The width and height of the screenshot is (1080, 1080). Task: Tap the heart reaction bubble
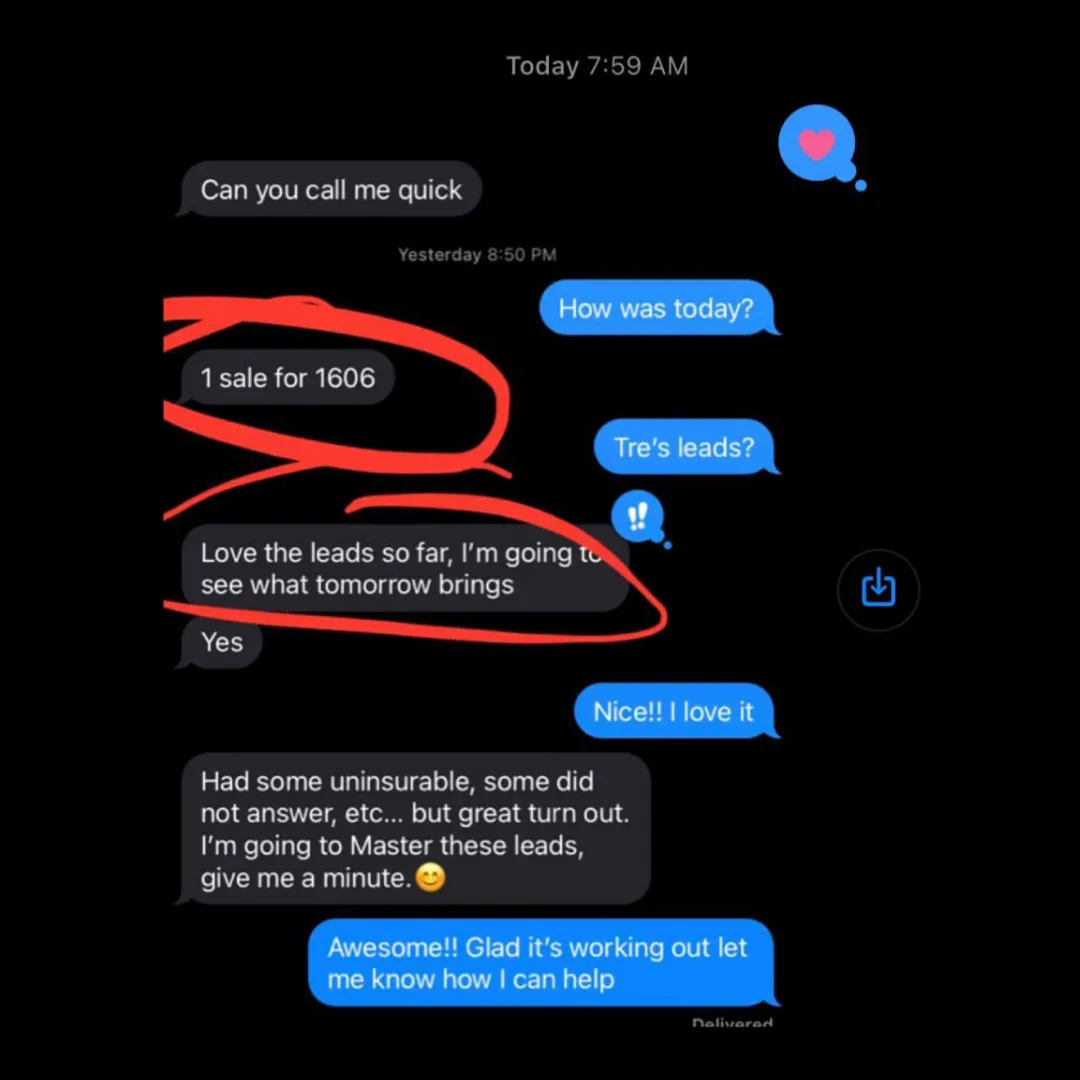[820, 145]
